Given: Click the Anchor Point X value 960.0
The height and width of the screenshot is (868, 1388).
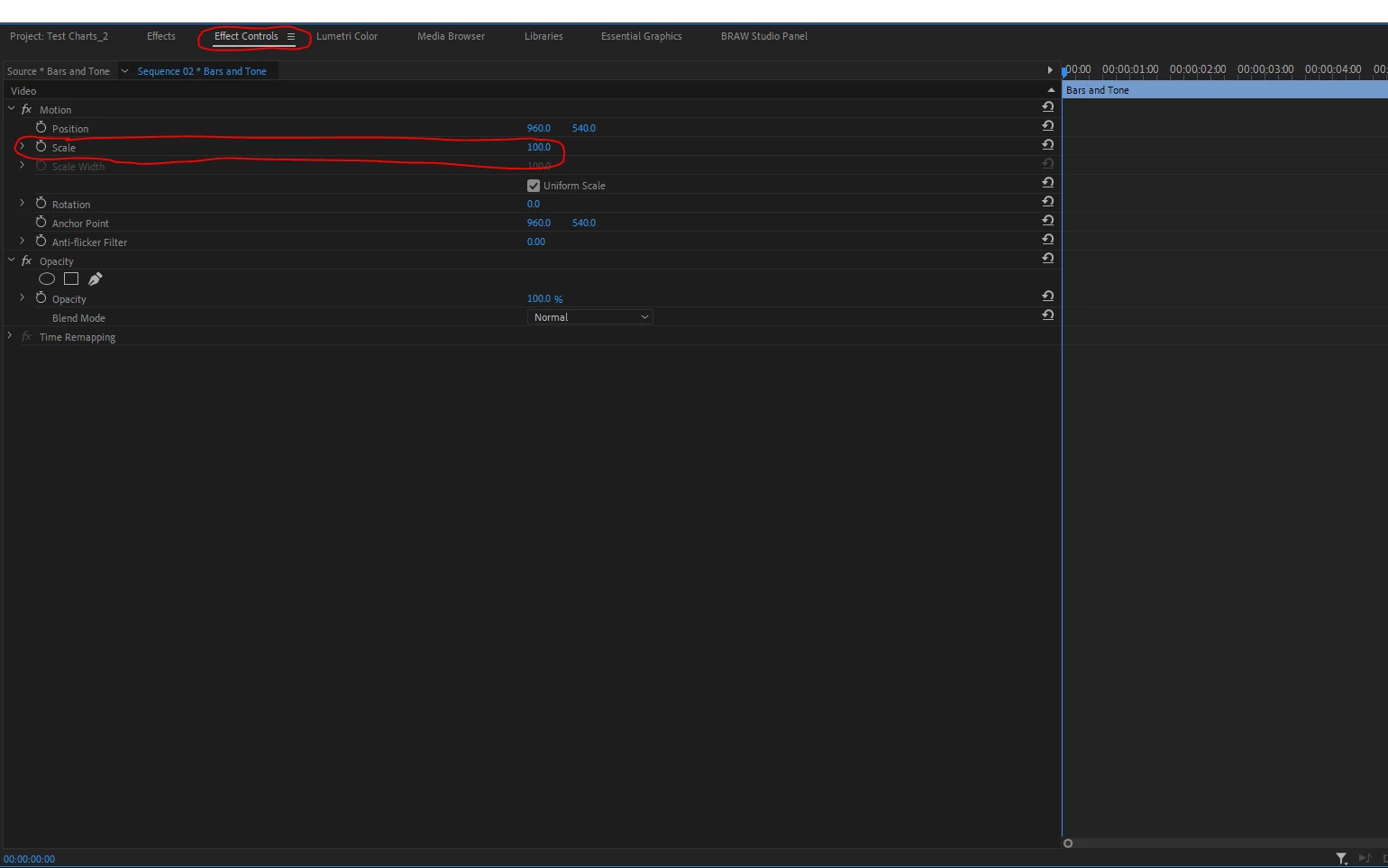Looking at the screenshot, I should pos(539,223).
